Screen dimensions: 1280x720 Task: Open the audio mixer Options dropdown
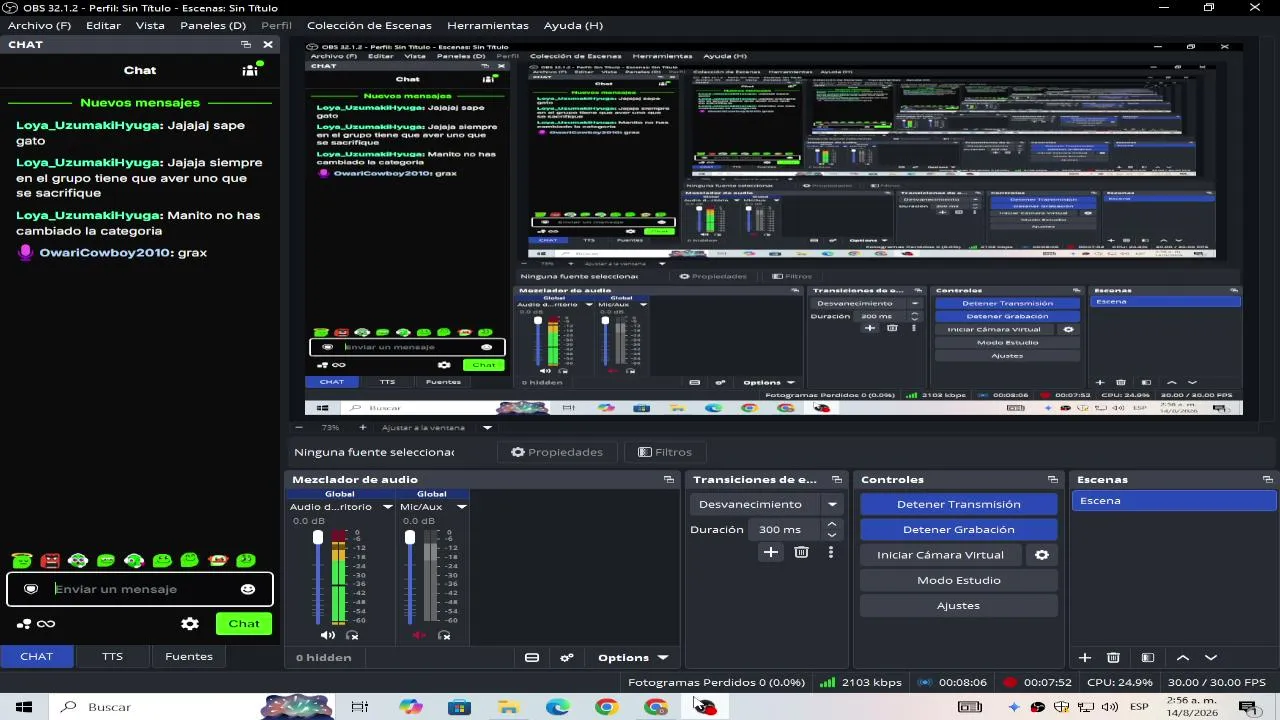click(632, 657)
